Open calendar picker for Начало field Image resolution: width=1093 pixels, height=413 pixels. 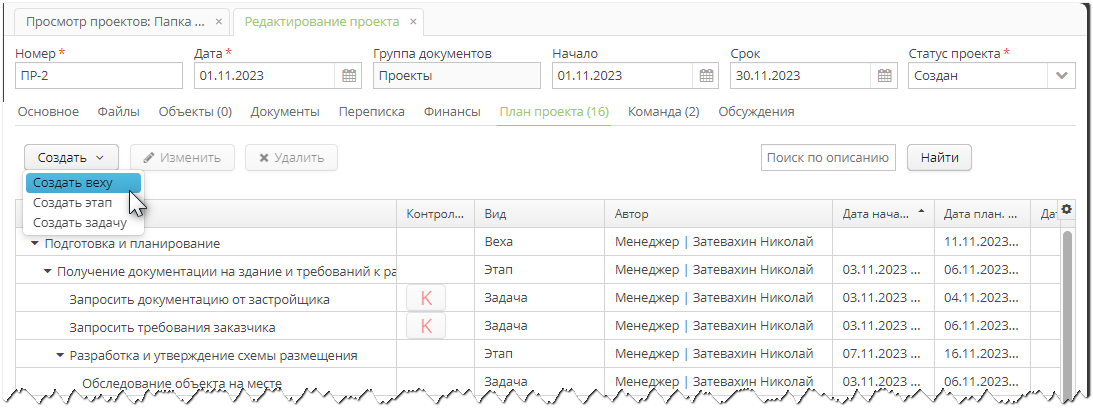(706, 76)
